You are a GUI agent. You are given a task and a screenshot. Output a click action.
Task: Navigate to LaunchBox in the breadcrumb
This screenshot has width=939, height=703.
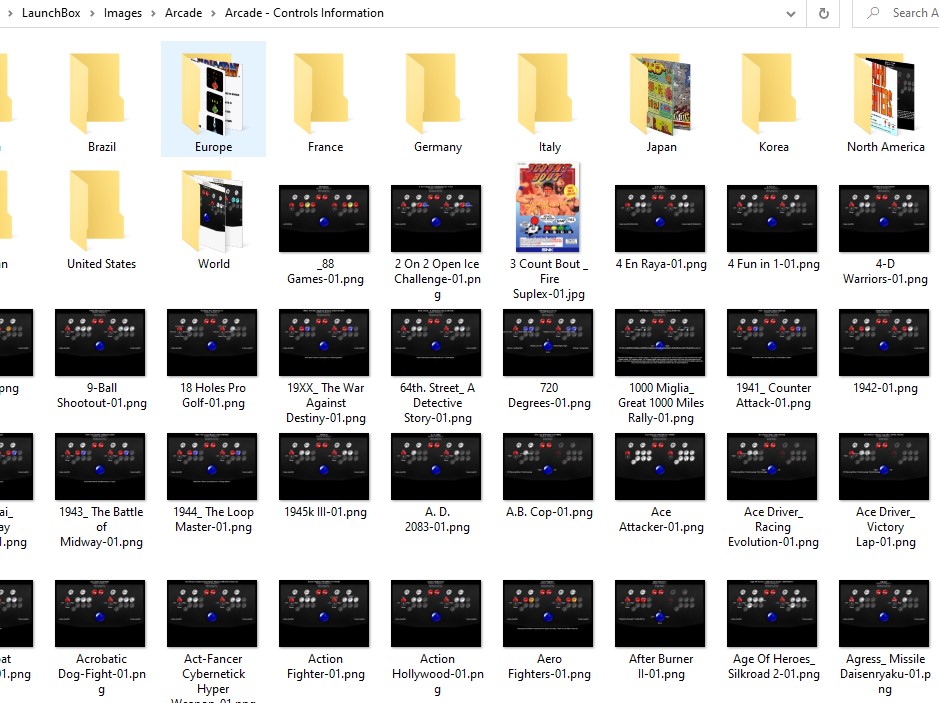[51, 13]
